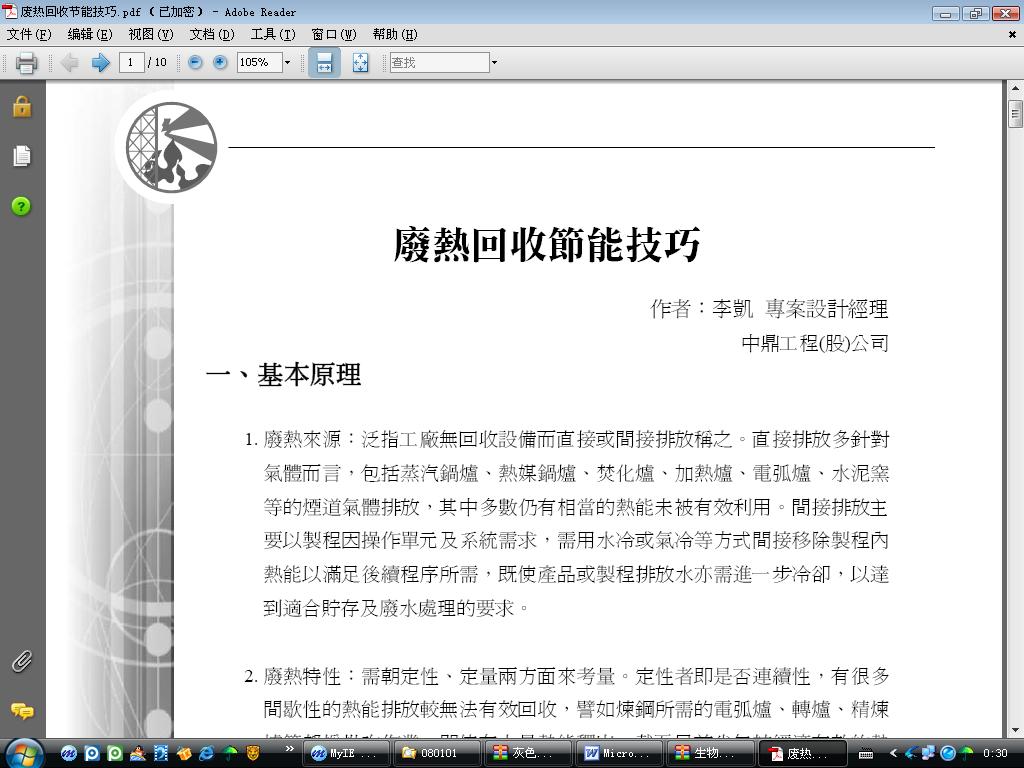Click the Internet Explorer quick launch icon
1024x768 pixels.
(206, 754)
